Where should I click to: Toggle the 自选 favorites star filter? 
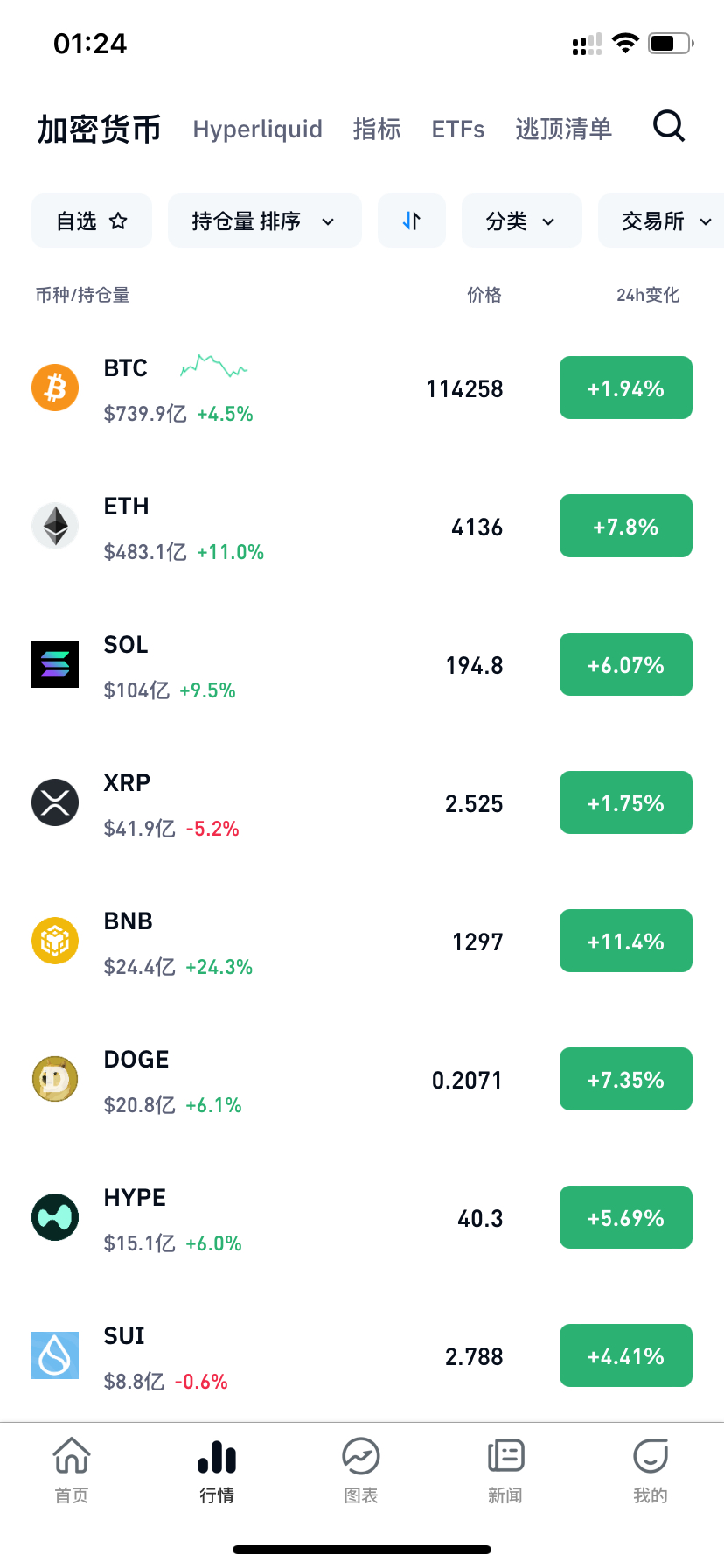[92, 220]
